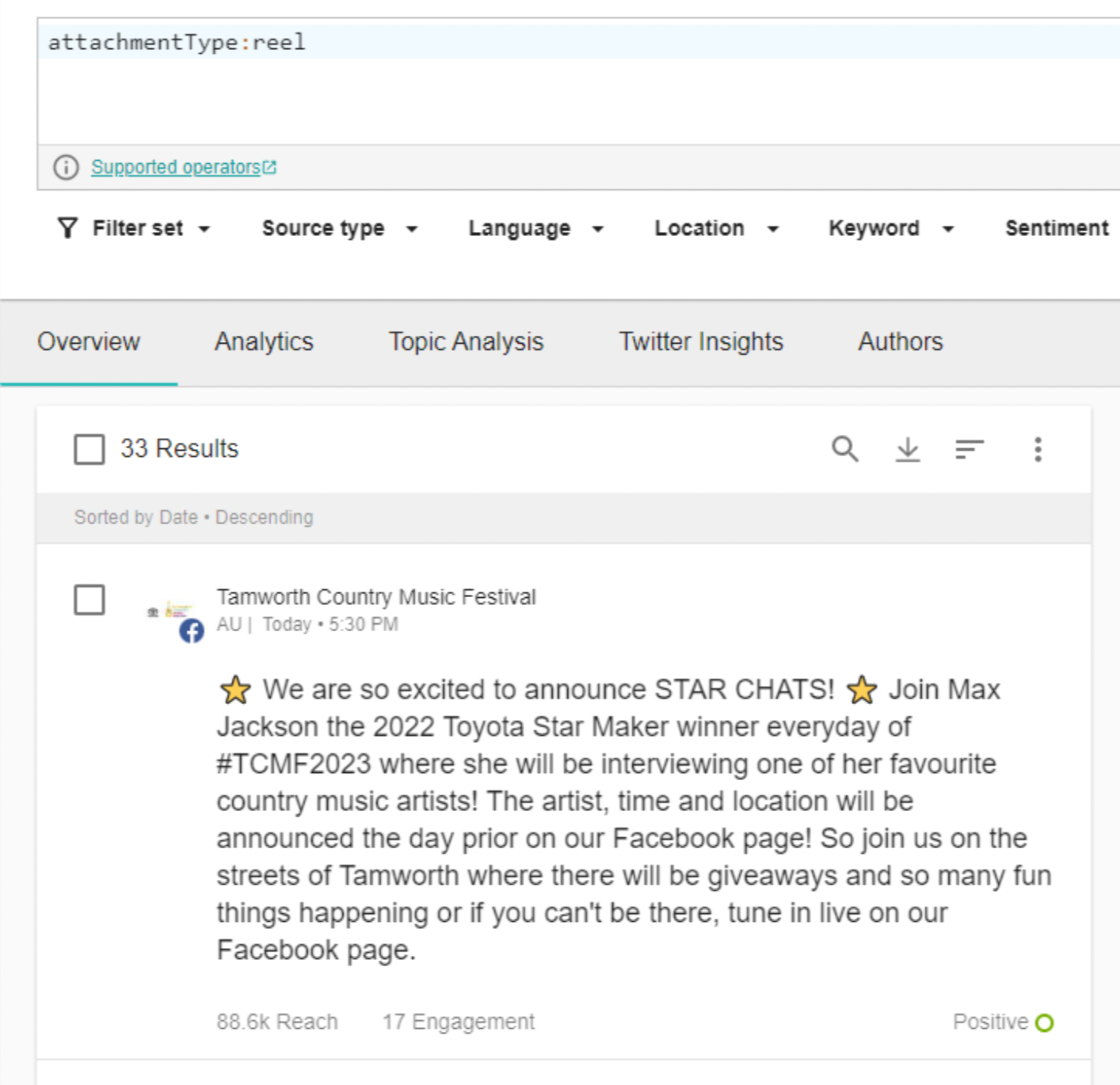The width and height of the screenshot is (1120, 1085).
Task: Click the Facebook badge on the author avatar
Action: pos(191,630)
